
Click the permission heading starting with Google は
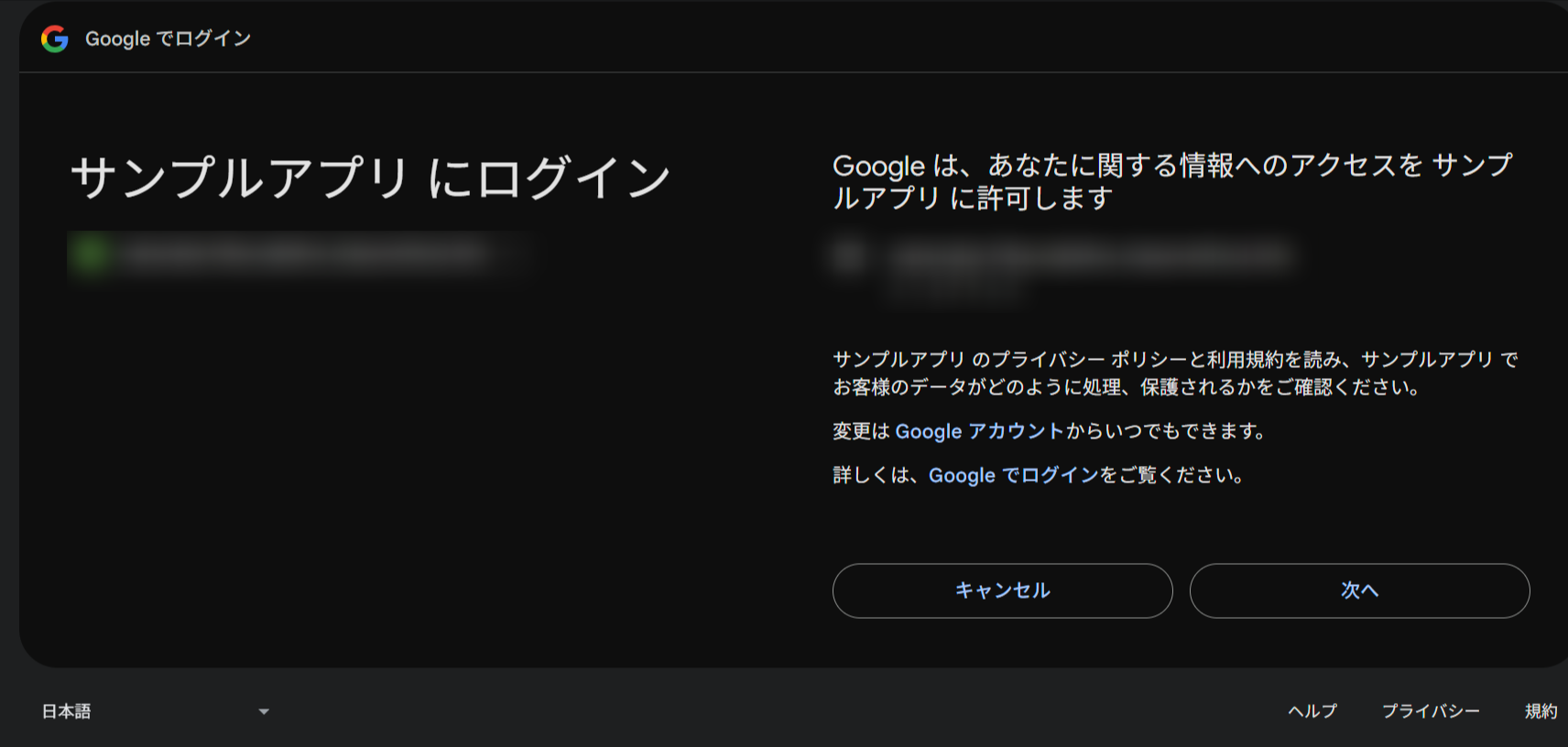coord(1172,181)
